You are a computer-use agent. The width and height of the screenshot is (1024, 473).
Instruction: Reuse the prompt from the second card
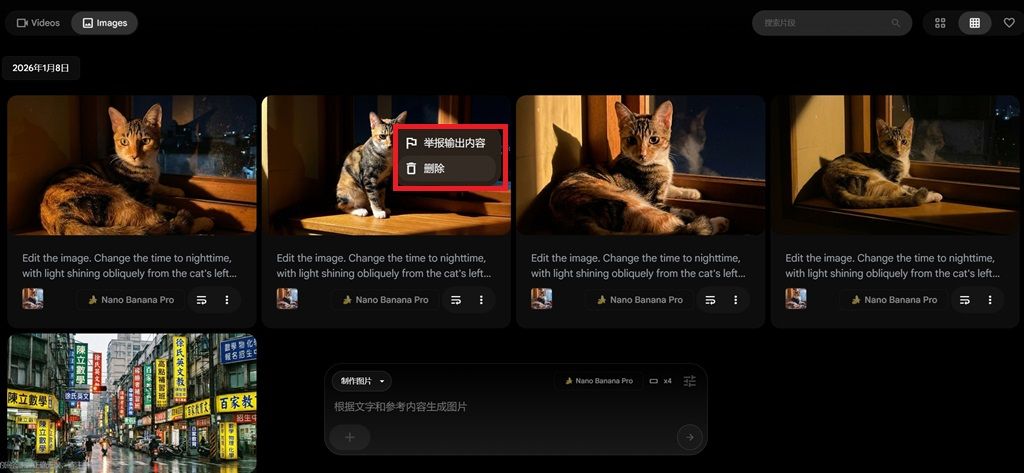[456, 300]
